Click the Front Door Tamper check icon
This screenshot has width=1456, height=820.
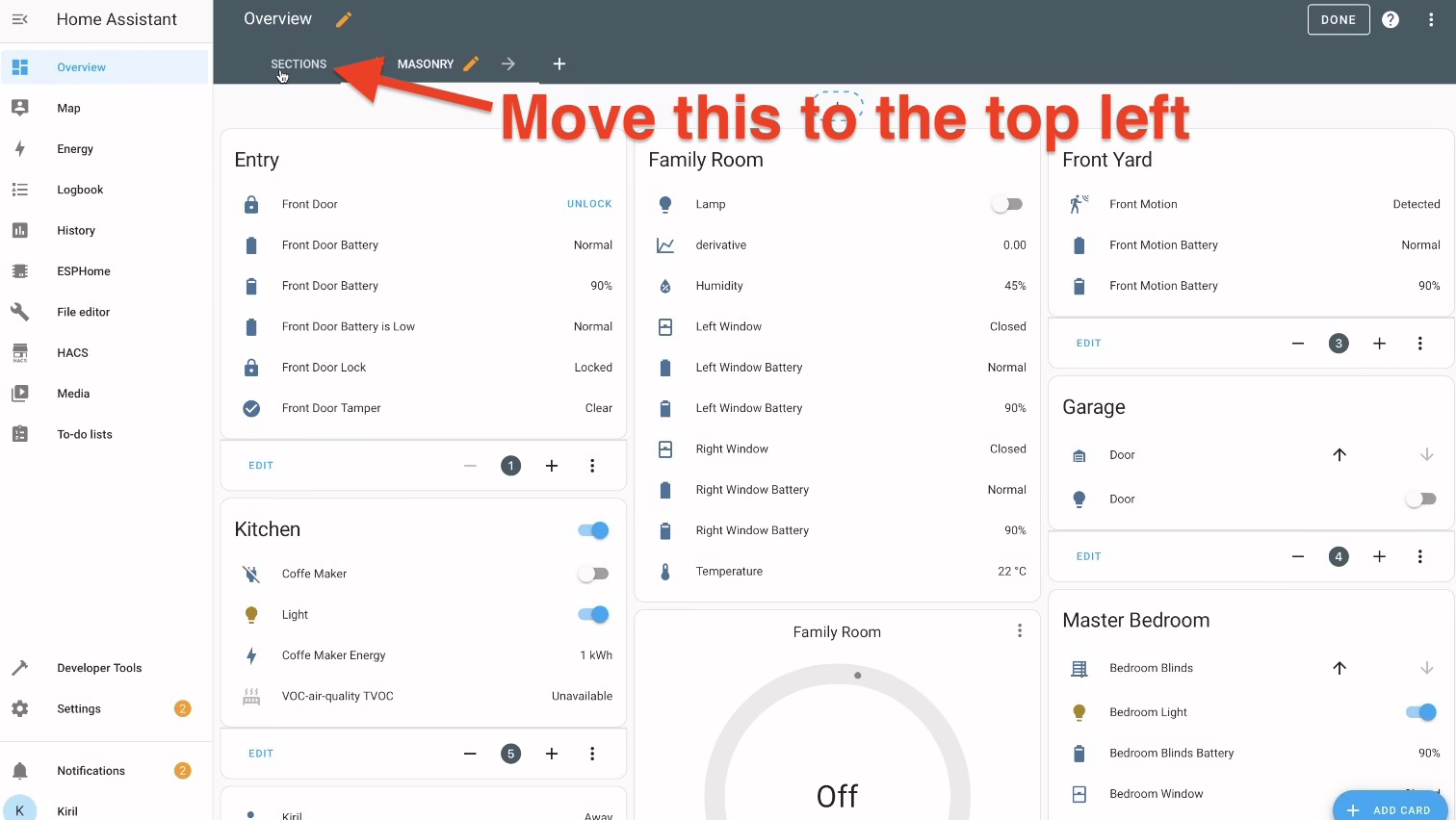(x=251, y=408)
